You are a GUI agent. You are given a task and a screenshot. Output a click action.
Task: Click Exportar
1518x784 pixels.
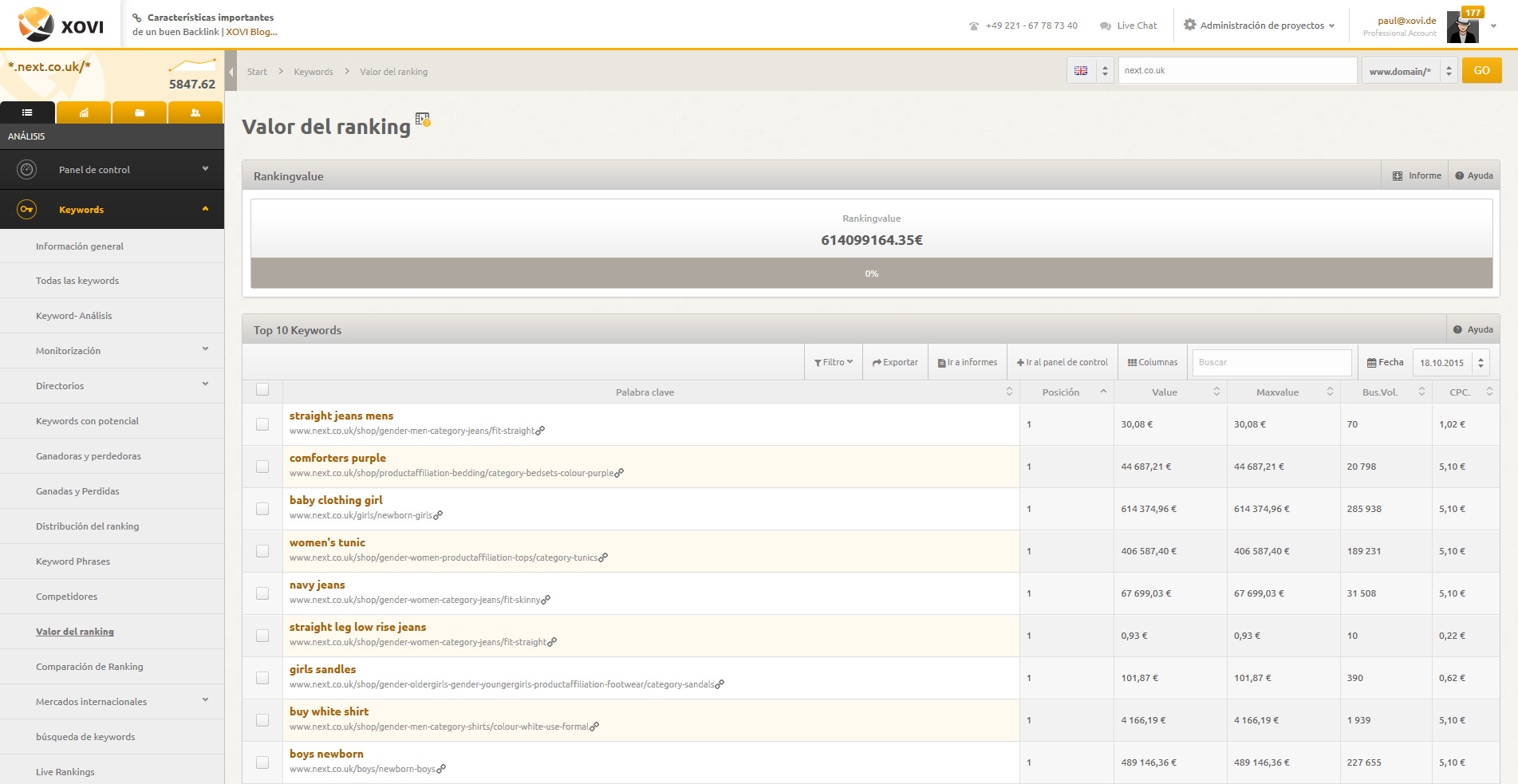coord(895,362)
